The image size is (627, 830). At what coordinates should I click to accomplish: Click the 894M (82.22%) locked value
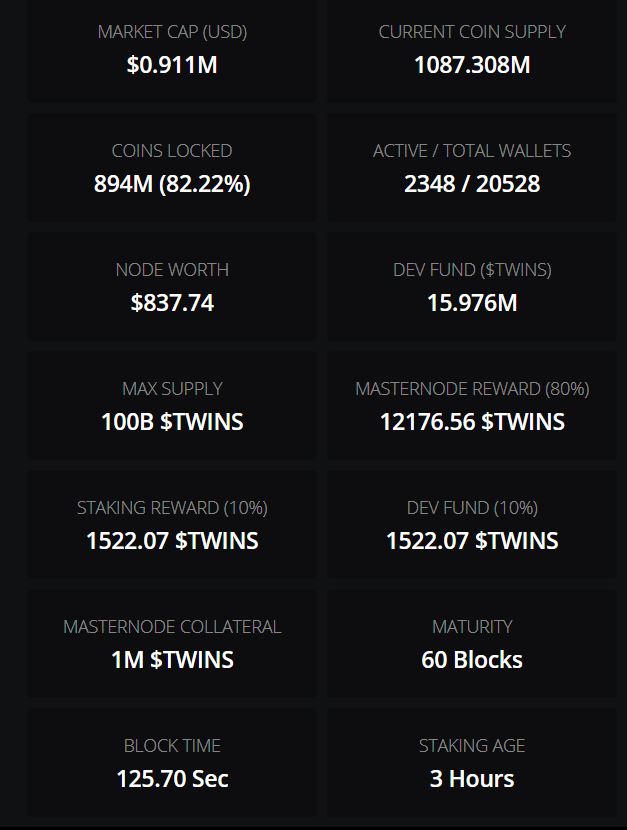coord(172,184)
